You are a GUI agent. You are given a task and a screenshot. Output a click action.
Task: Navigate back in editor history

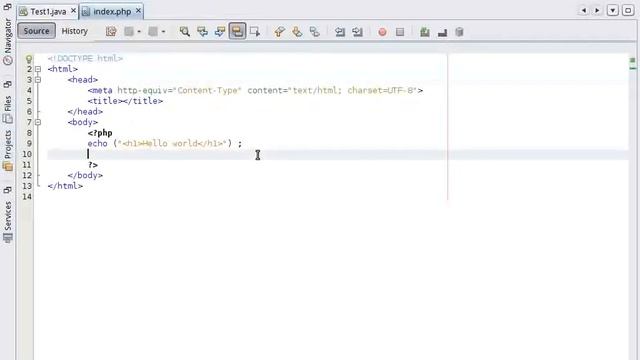(129, 31)
